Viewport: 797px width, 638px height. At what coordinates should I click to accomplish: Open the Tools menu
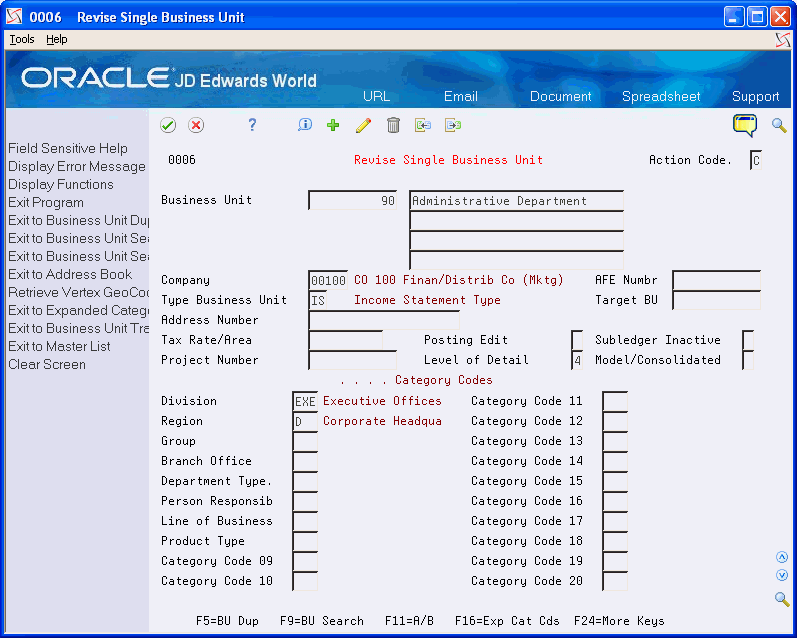pyautogui.click(x=22, y=39)
